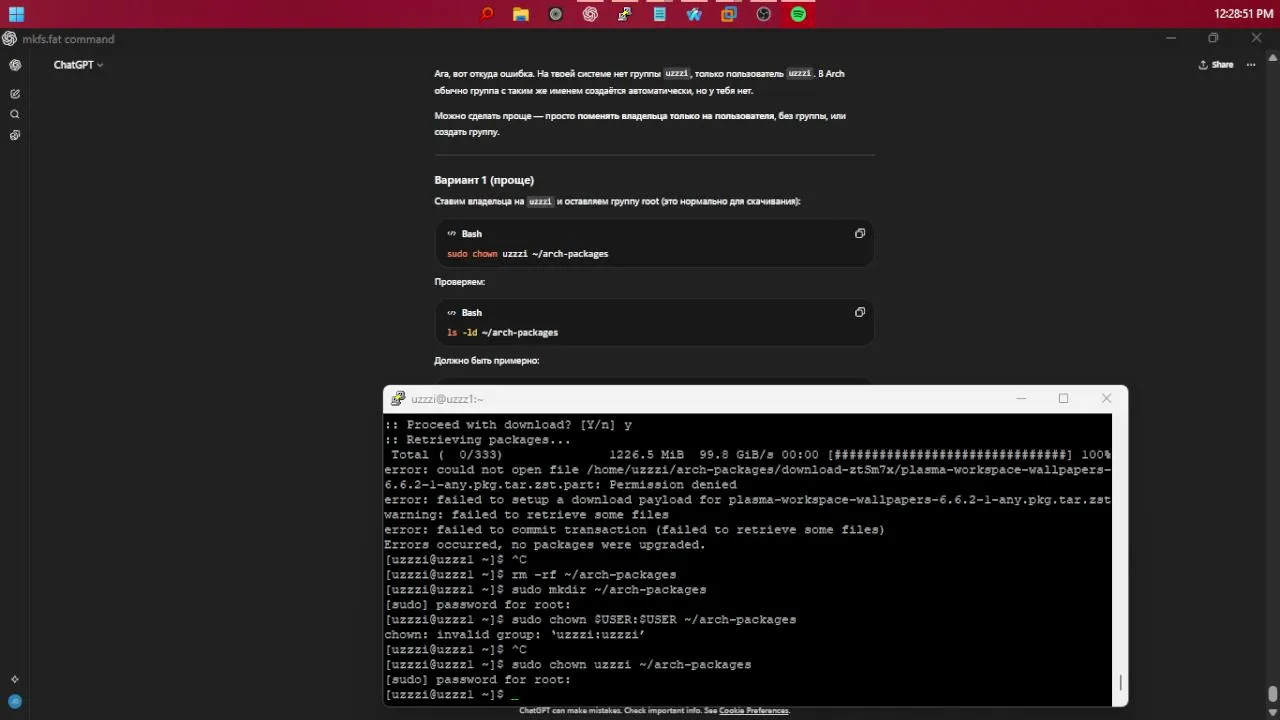Click the ChatGPT page scrollbar
The height and width of the screenshot is (720, 1280).
coord(1272,693)
